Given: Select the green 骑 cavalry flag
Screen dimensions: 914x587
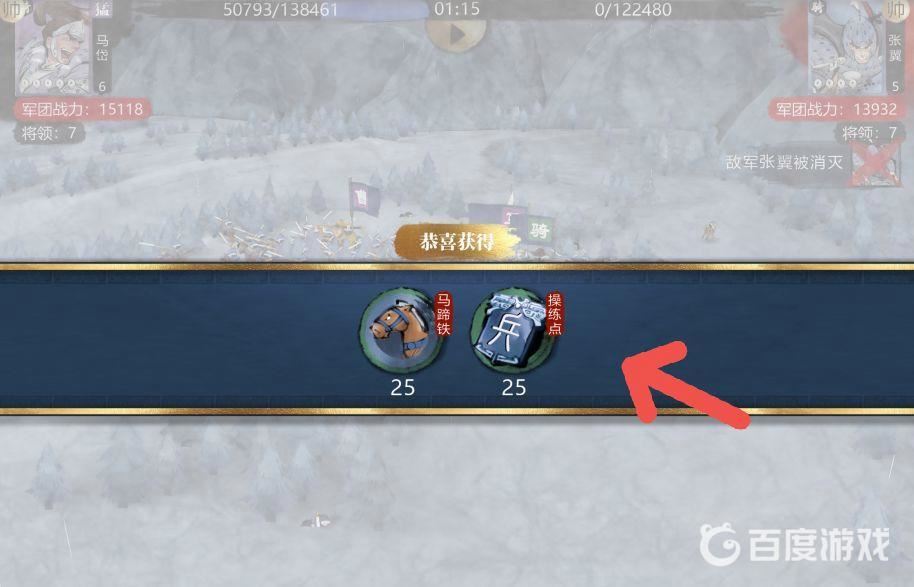Looking at the screenshot, I should (540, 230).
